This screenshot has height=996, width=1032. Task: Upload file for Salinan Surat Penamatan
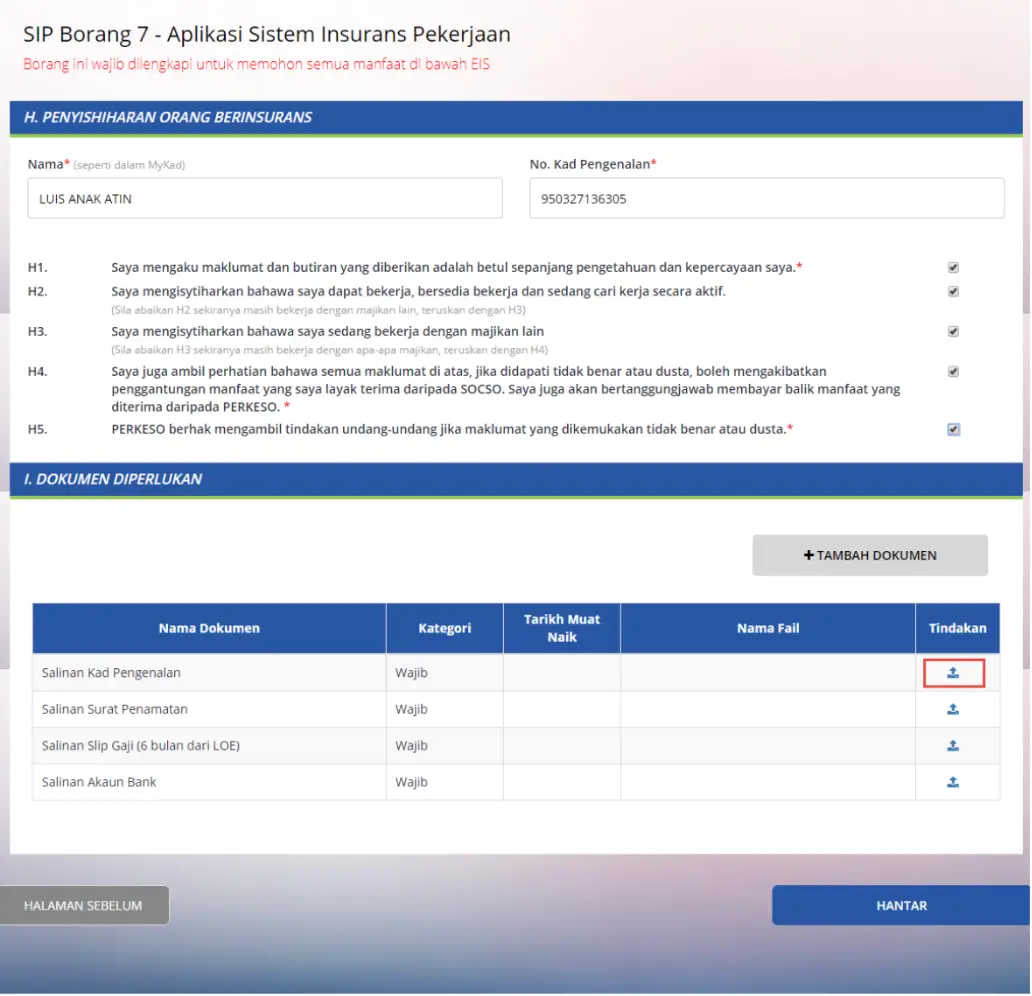[x=953, y=709]
